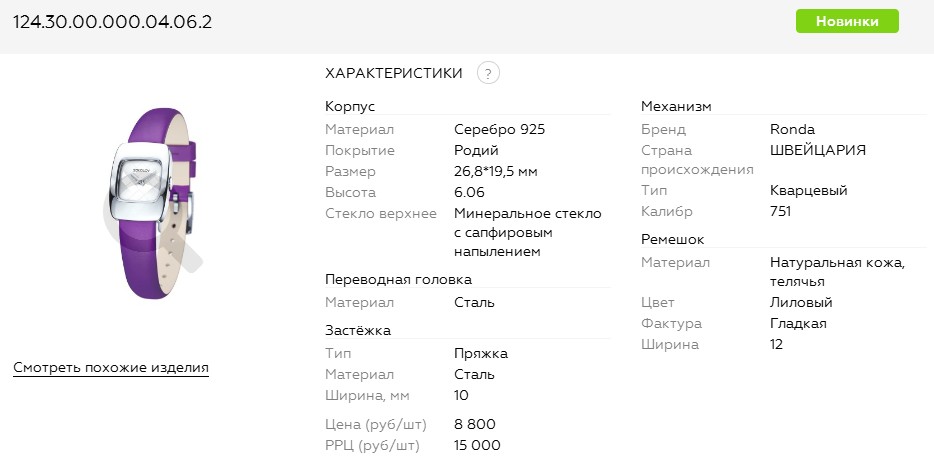Viewport: 934px width, 476px height.
Task: Click the Лиловый strap colour value
Action: (801, 302)
